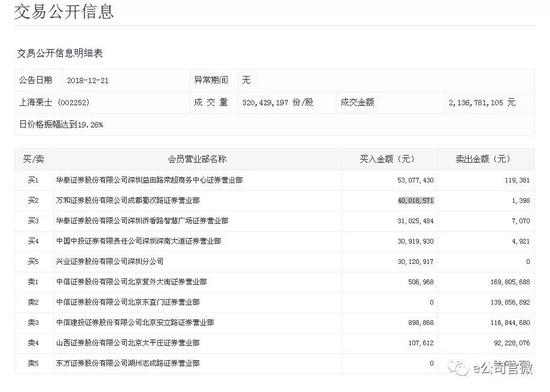
Task: Select the sell amount in row 卖2
Action: pos(510,302)
